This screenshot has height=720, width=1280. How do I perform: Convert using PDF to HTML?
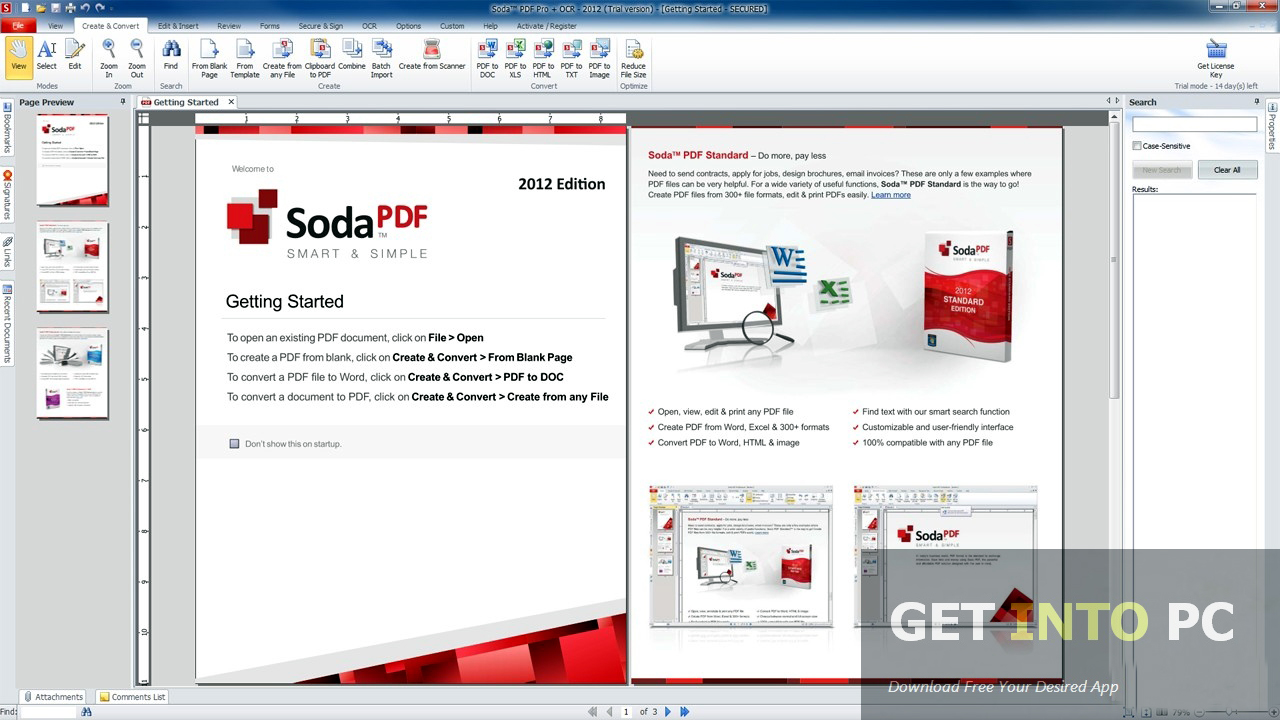(x=543, y=58)
